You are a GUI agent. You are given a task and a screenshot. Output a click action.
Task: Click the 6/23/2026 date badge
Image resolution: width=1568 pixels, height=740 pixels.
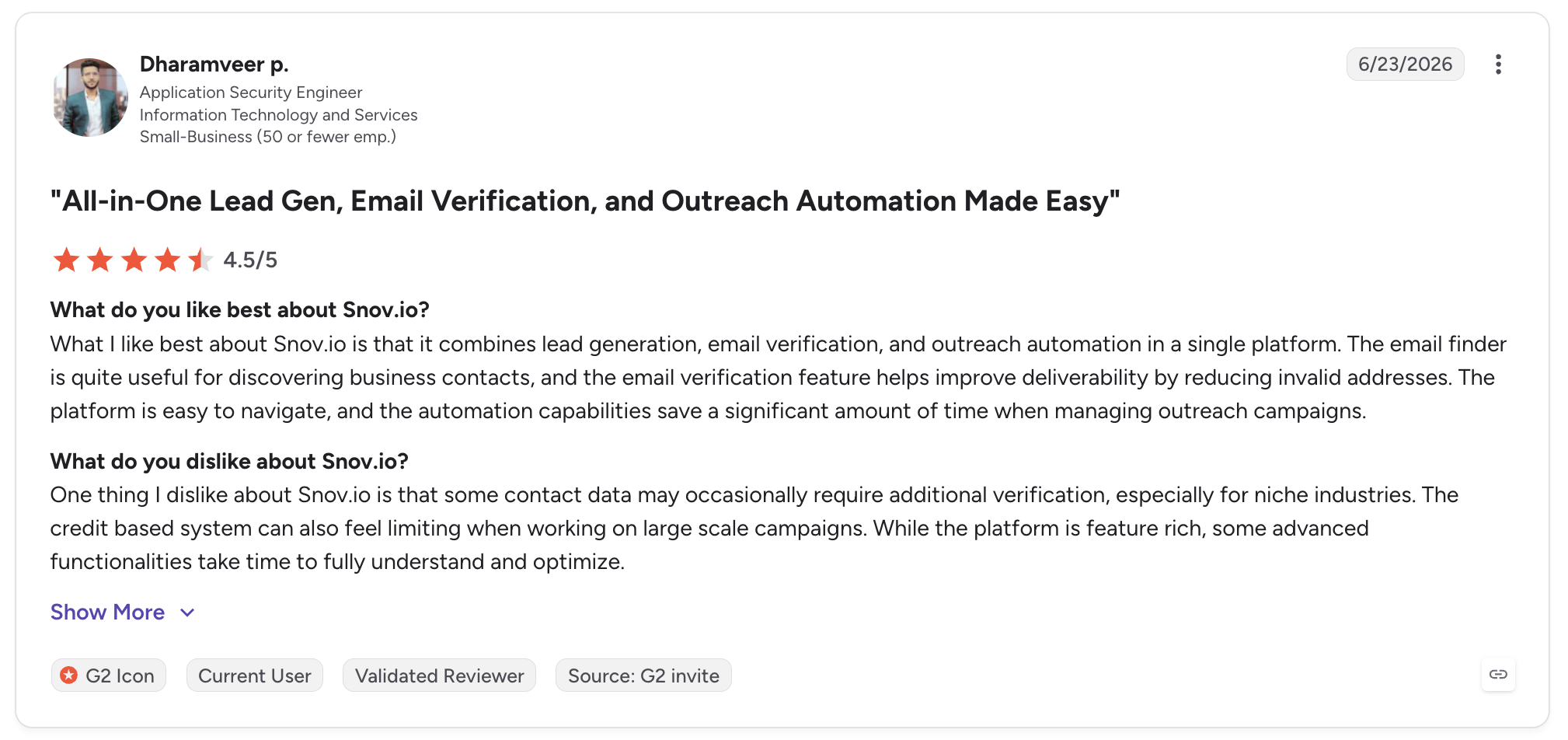1405,65
